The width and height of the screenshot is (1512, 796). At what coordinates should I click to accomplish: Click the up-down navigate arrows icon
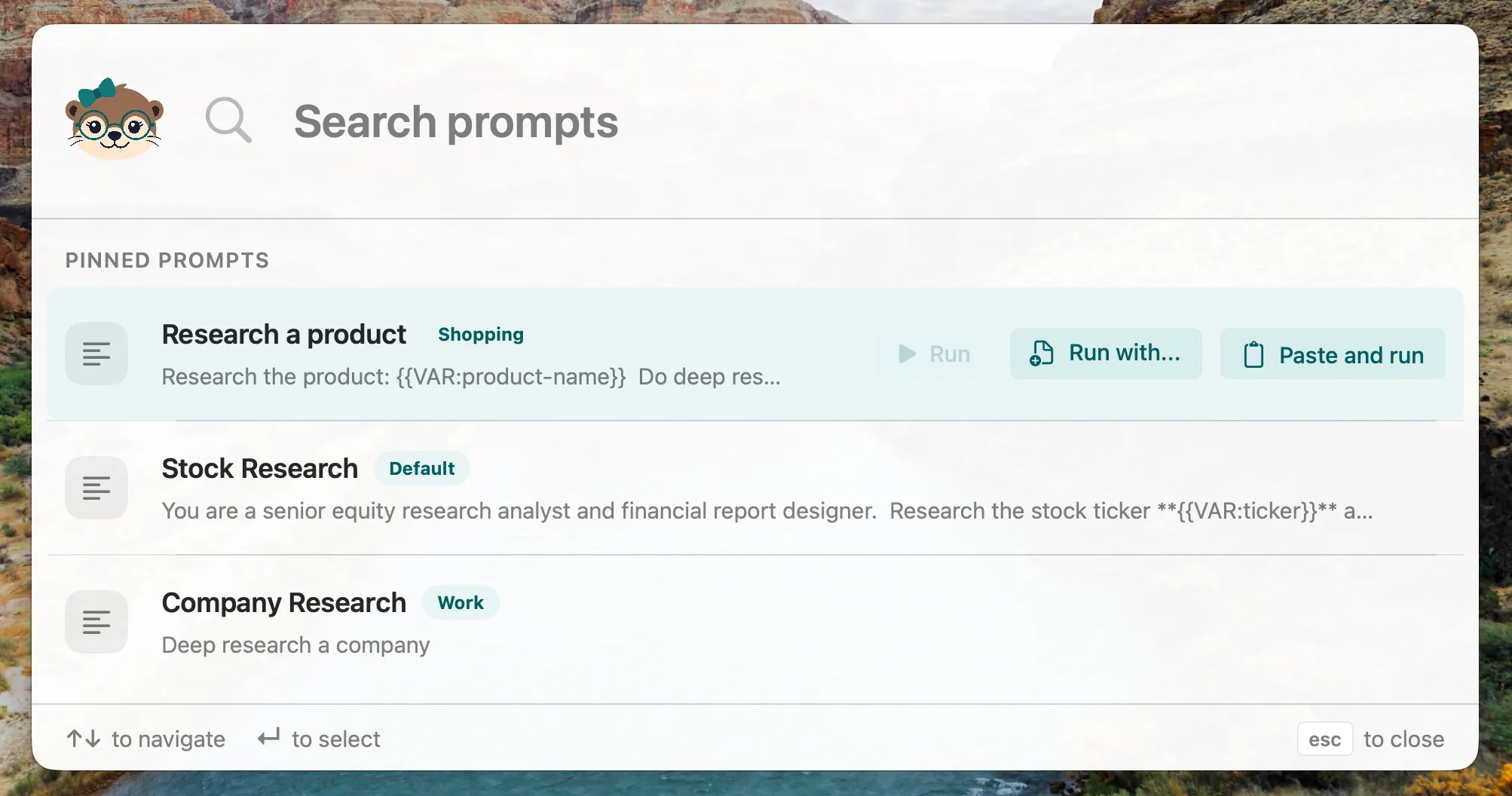point(84,739)
